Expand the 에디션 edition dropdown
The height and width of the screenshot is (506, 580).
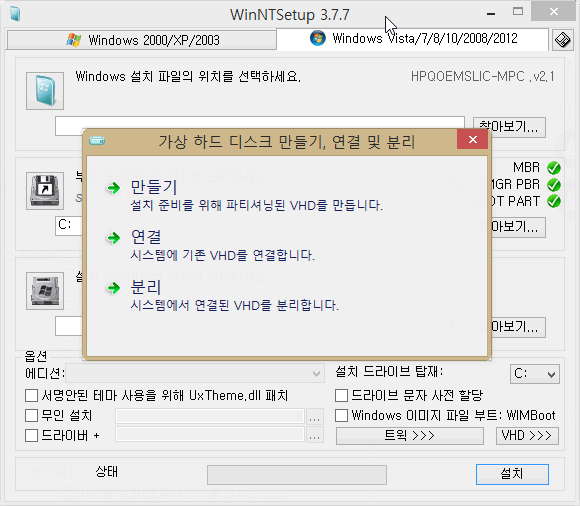[x=195, y=374]
